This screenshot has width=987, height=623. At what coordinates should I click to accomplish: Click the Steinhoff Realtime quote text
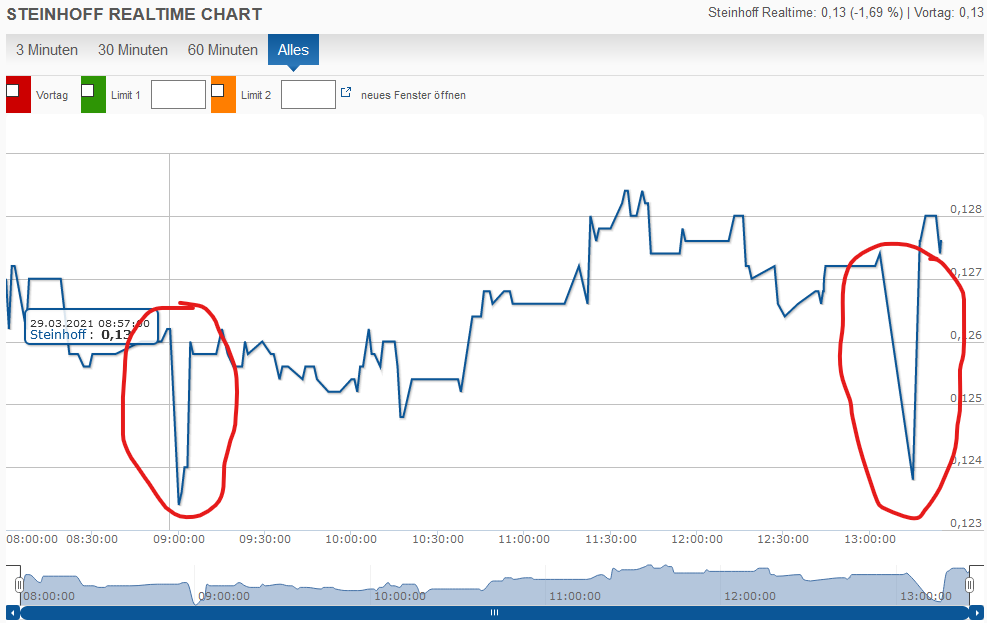tap(845, 13)
